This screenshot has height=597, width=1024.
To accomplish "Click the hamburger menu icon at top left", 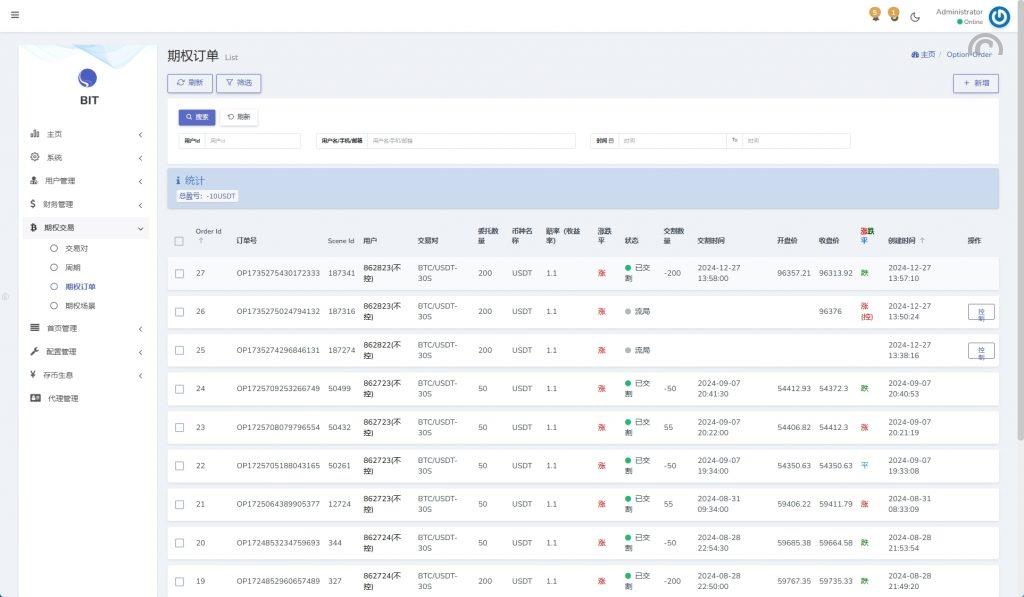I will pos(14,15).
